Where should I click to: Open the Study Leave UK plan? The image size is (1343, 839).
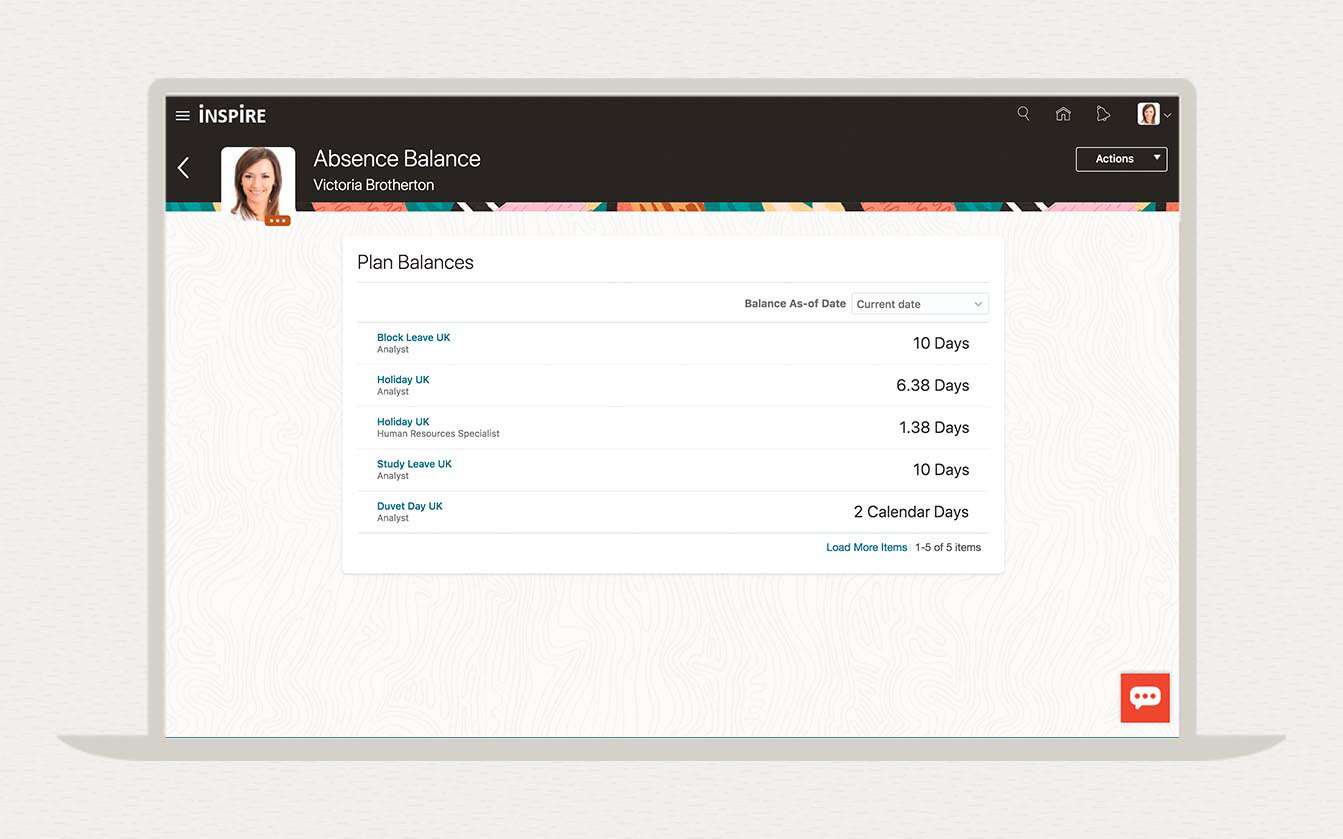[414, 463]
